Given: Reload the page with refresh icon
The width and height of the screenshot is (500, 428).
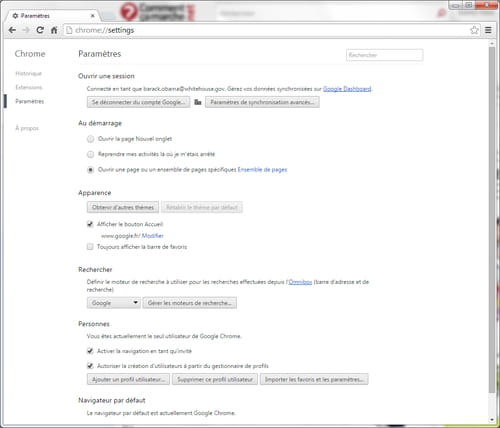Looking at the screenshot, I should 40,30.
